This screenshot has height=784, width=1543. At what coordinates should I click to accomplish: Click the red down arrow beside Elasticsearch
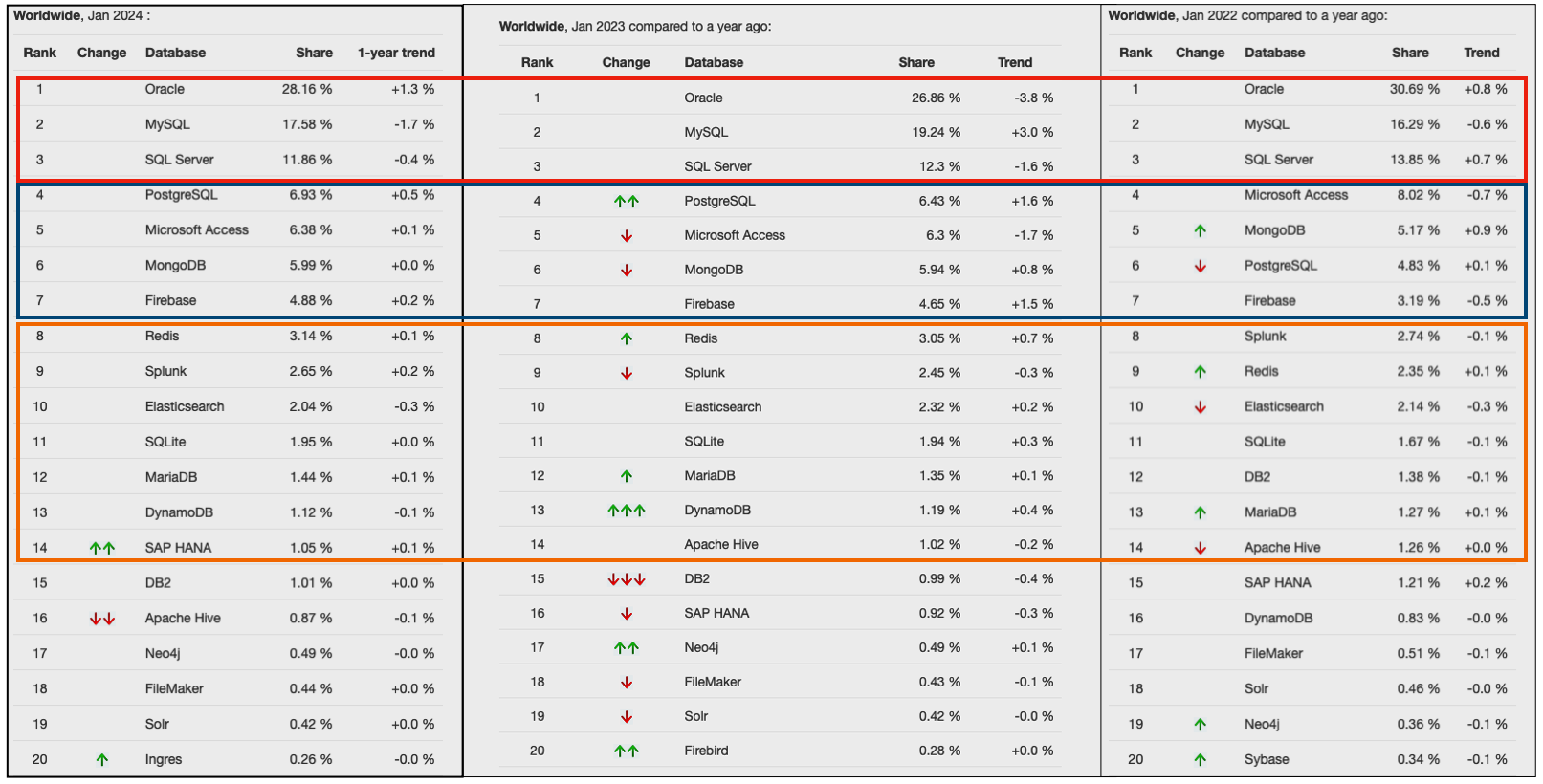point(1201,407)
